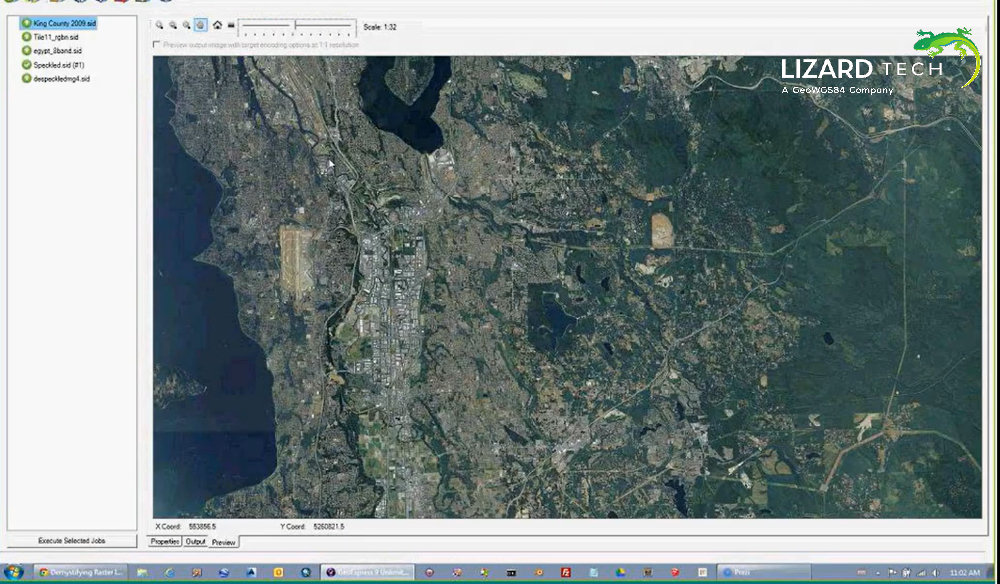
Task: Click the green status icon of despeckledmg4.sid
Action: tap(26, 78)
